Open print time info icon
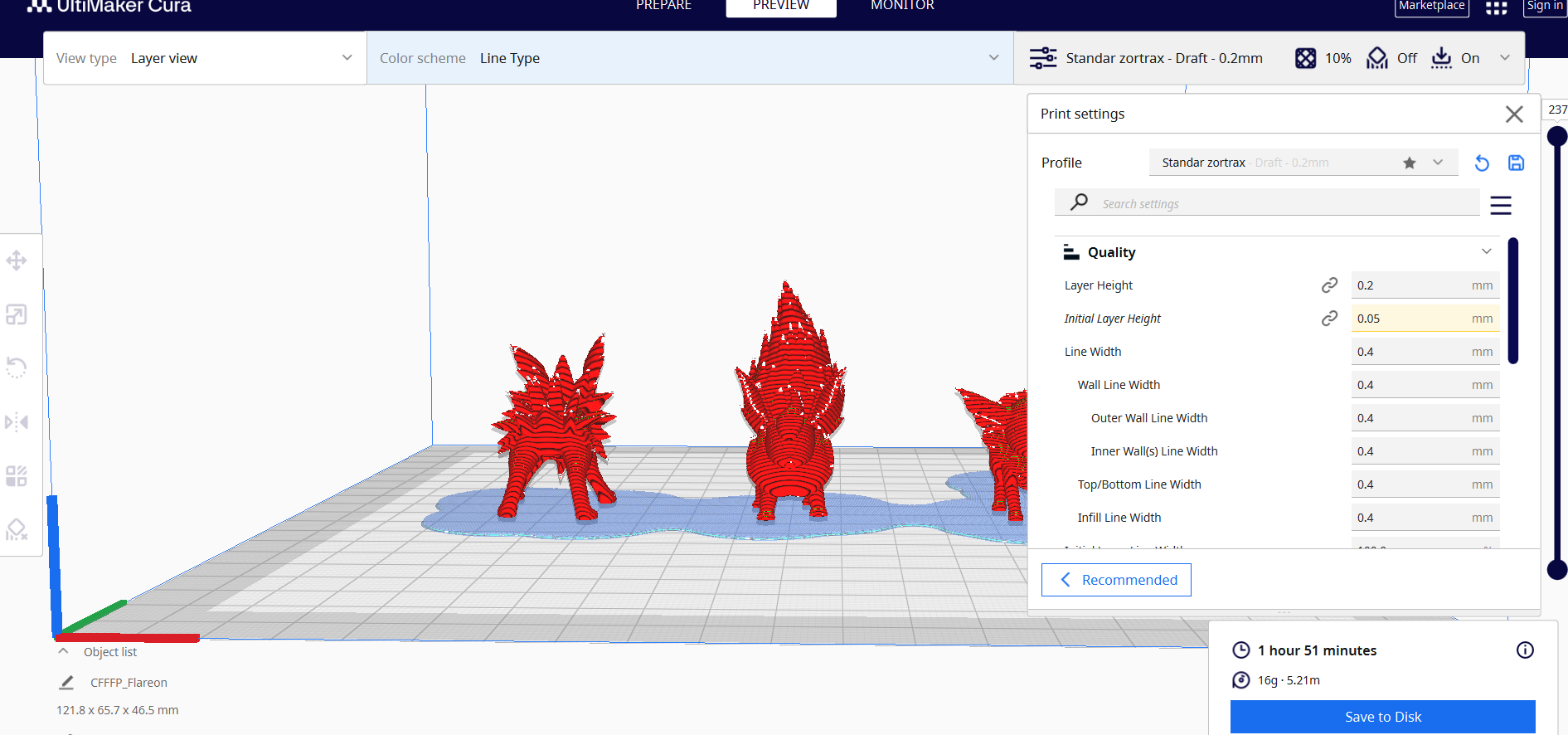The image size is (1568, 735). click(1525, 650)
